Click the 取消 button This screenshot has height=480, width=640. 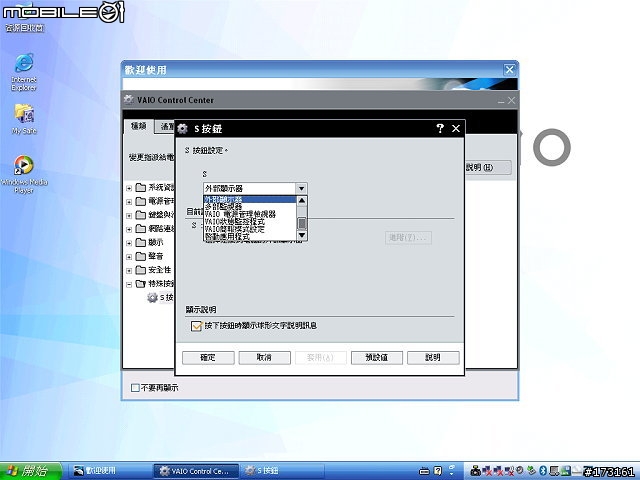[264, 358]
